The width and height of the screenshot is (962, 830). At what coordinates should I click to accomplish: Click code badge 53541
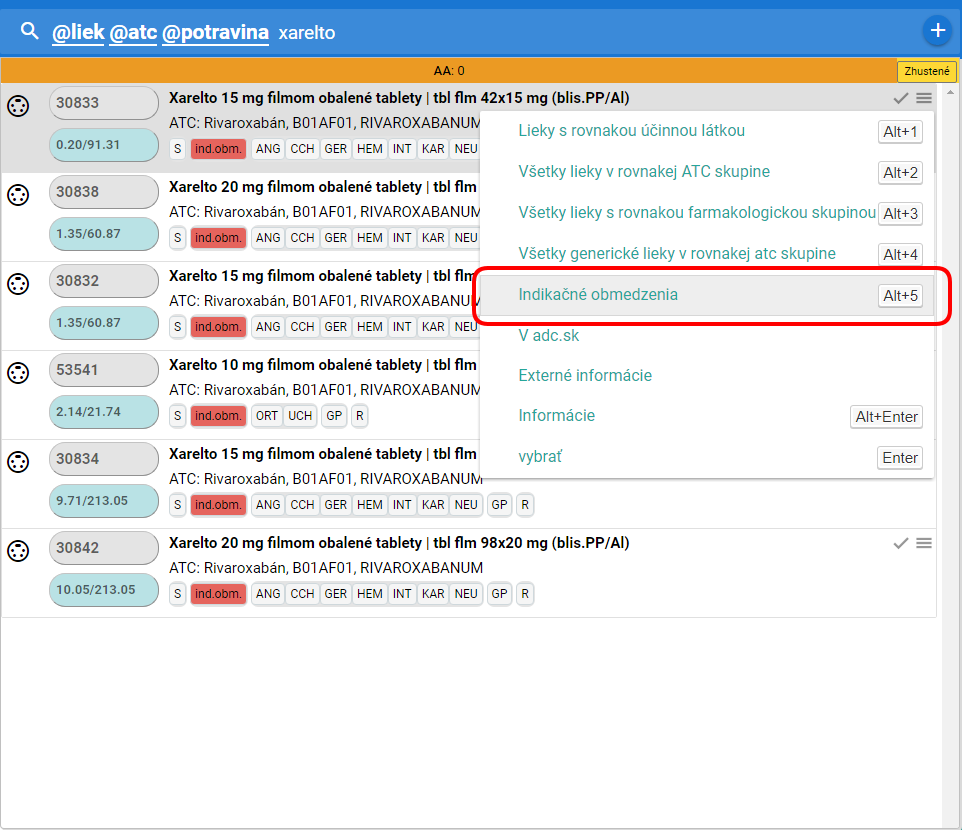point(104,369)
